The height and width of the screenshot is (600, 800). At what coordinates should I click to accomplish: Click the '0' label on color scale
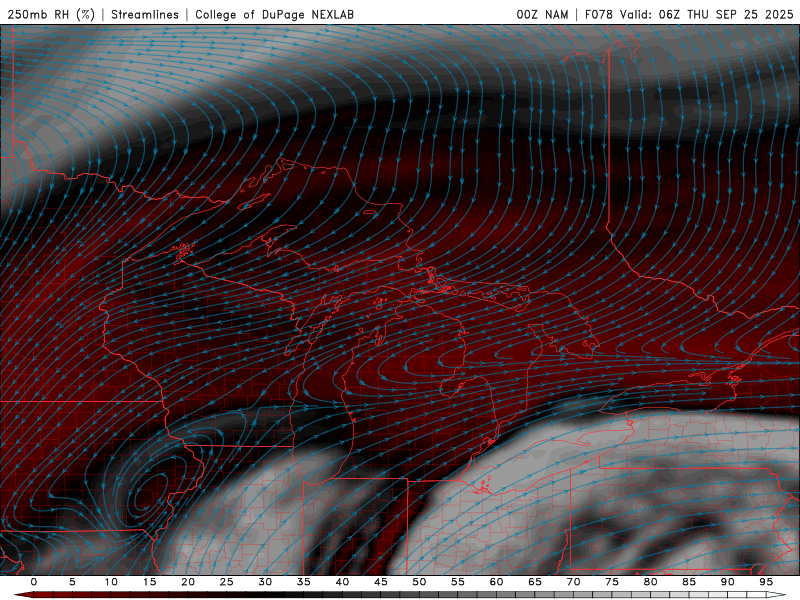(x=34, y=582)
